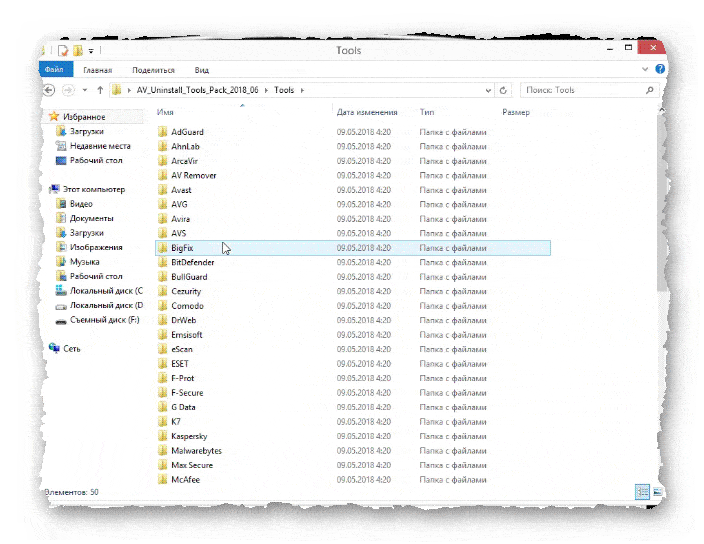Select the AVS folder icon
The width and height of the screenshot is (704, 544).
pos(163,233)
